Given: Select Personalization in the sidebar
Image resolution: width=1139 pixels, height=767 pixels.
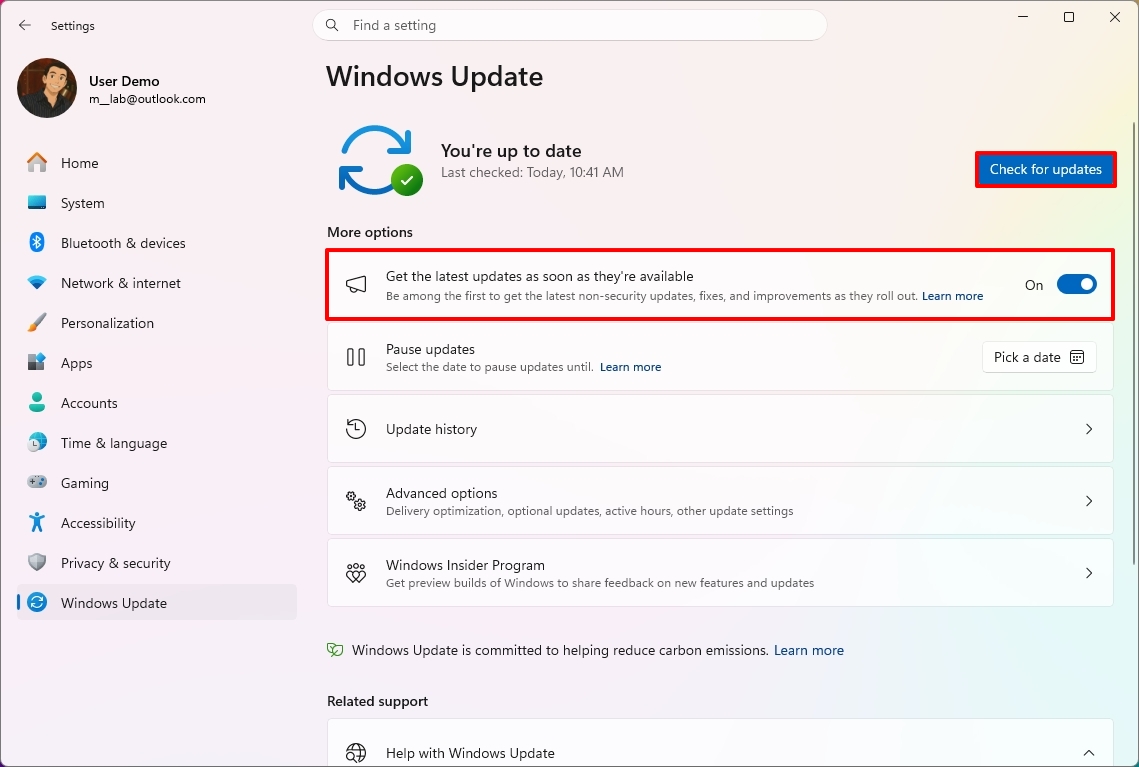Looking at the screenshot, I should 157,322.
